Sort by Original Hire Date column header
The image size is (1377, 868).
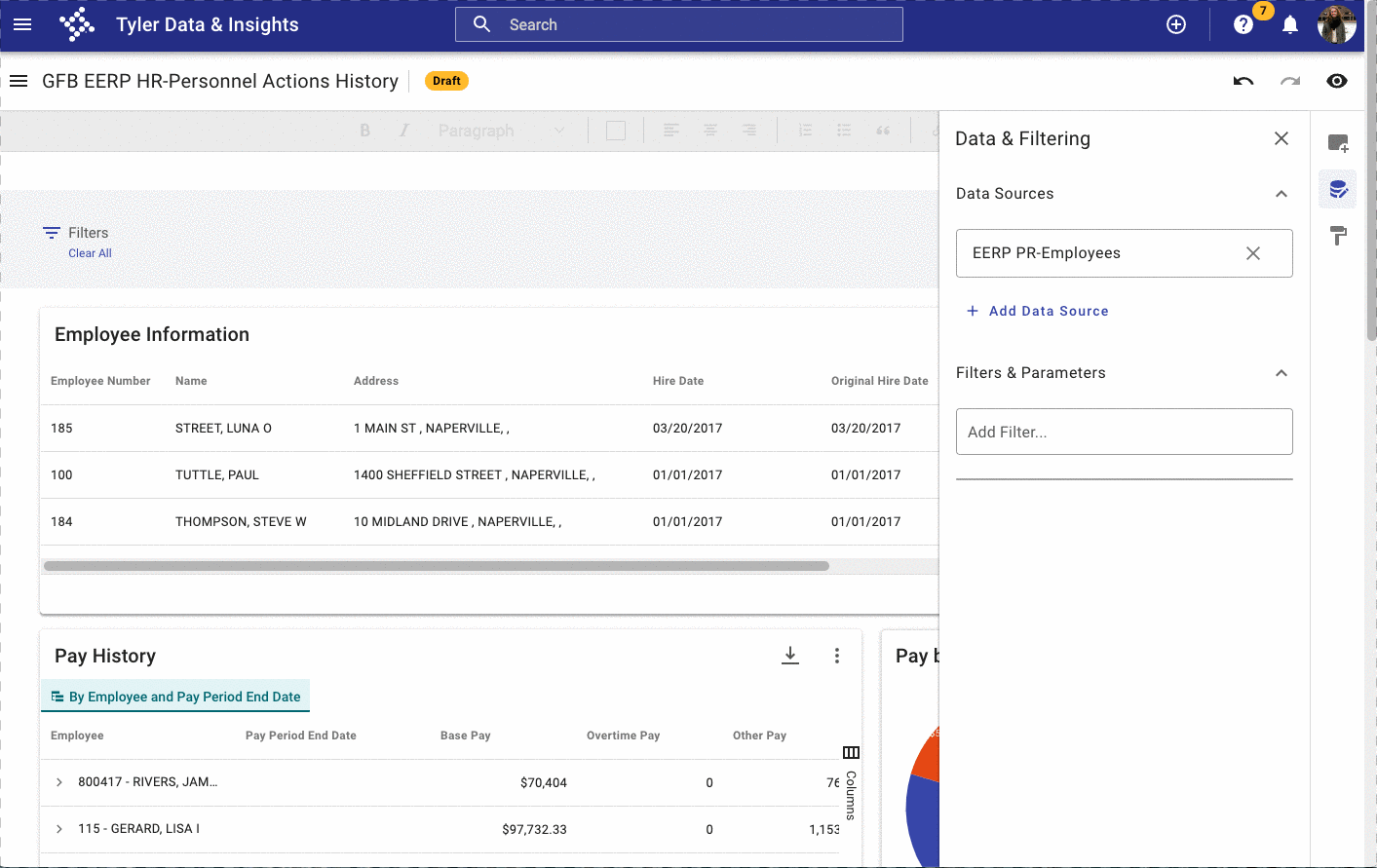click(x=879, y=381)
